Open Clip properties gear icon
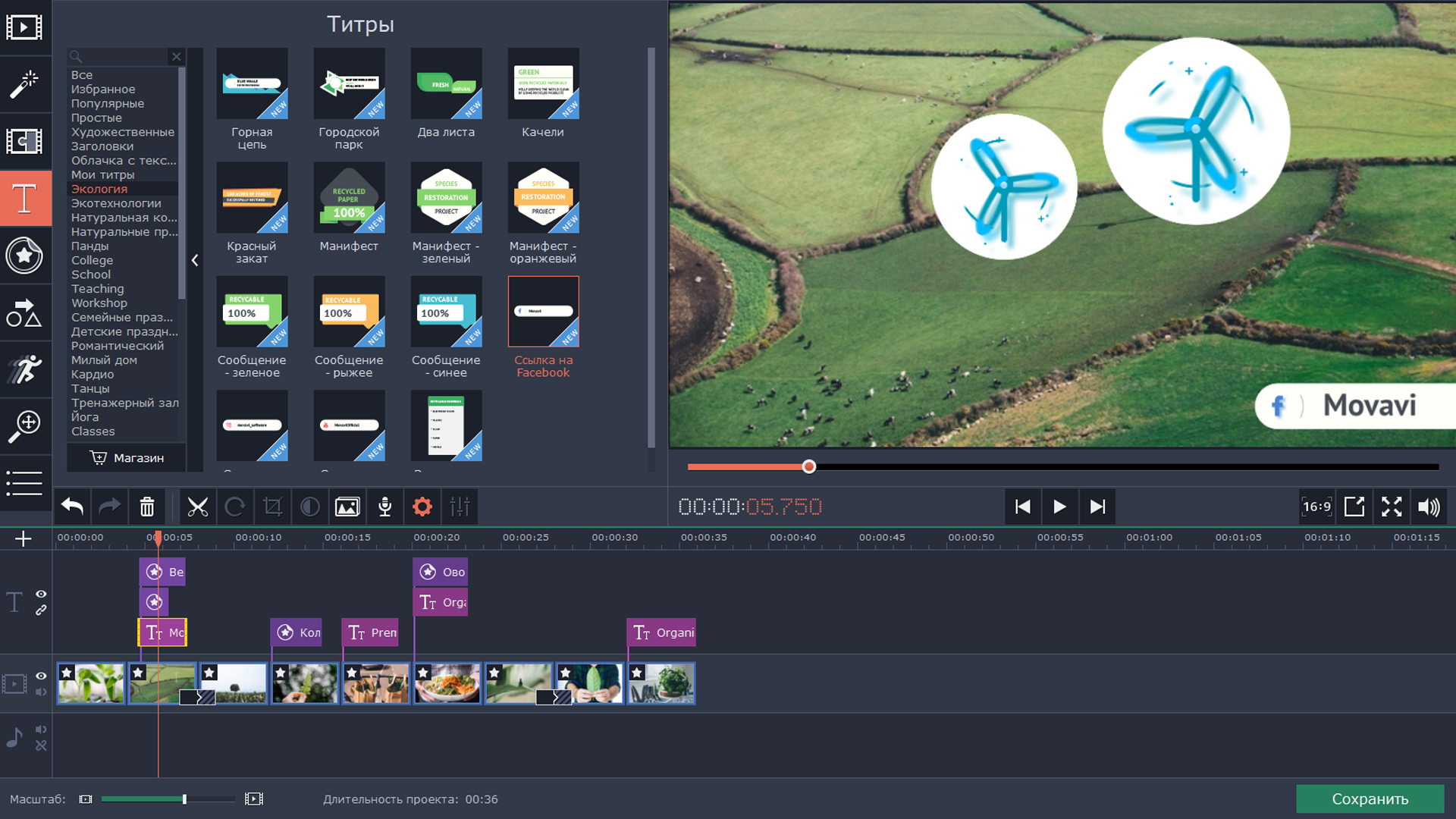Viewport: 1456px width, 819px height. click(x=422, y=507)
